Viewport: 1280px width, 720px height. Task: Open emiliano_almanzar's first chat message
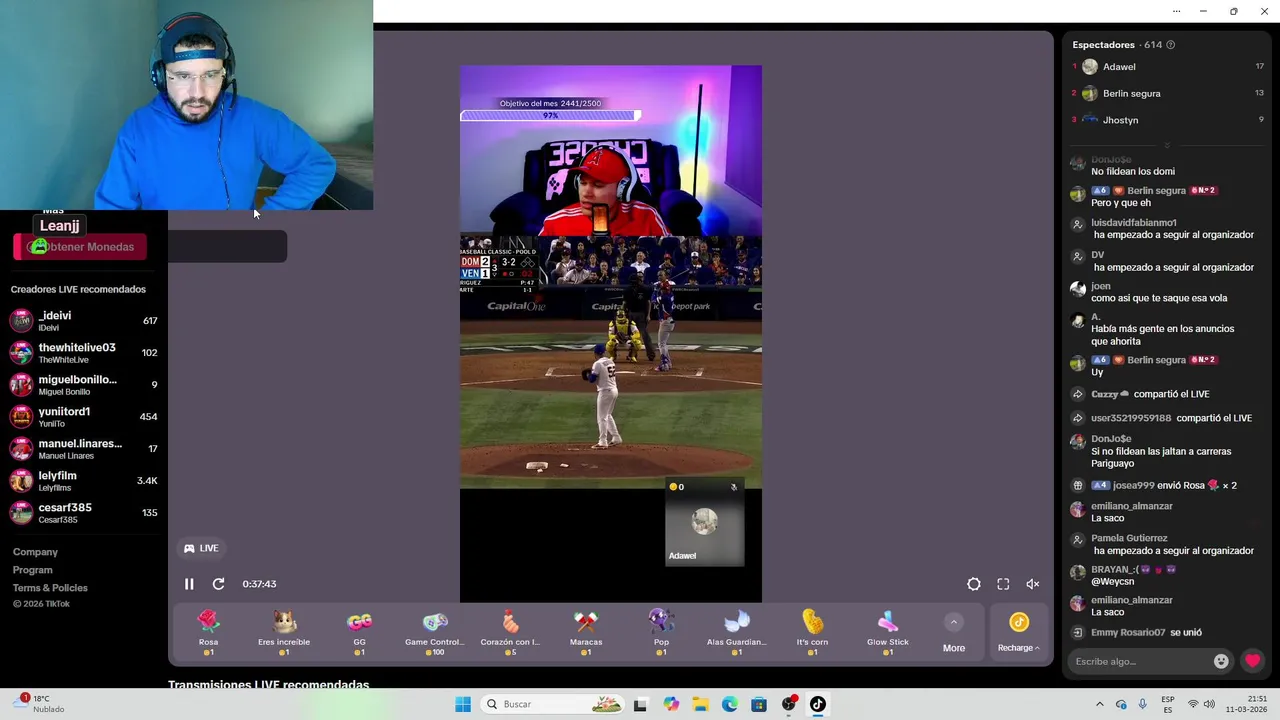[1132, 512]
